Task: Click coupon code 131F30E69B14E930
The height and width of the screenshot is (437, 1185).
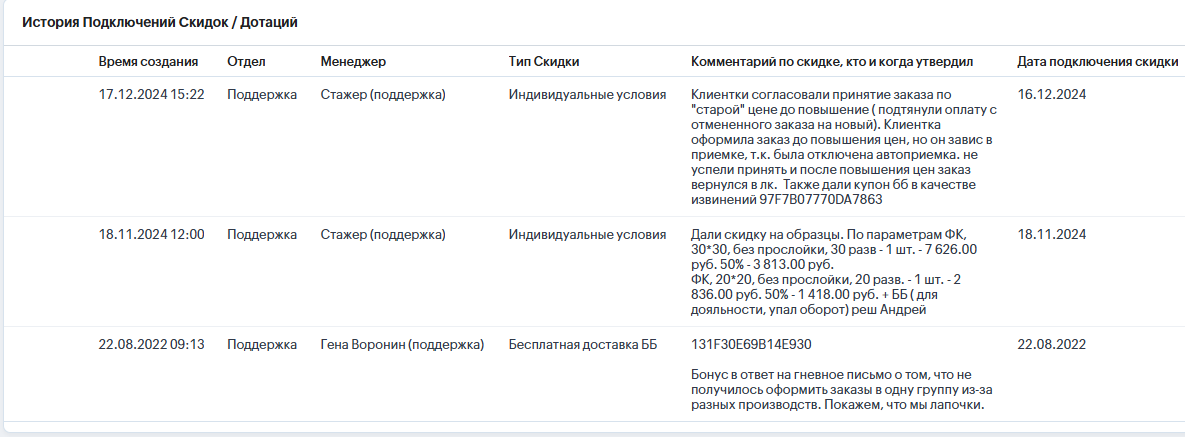Action: click(x=751, y=344)
